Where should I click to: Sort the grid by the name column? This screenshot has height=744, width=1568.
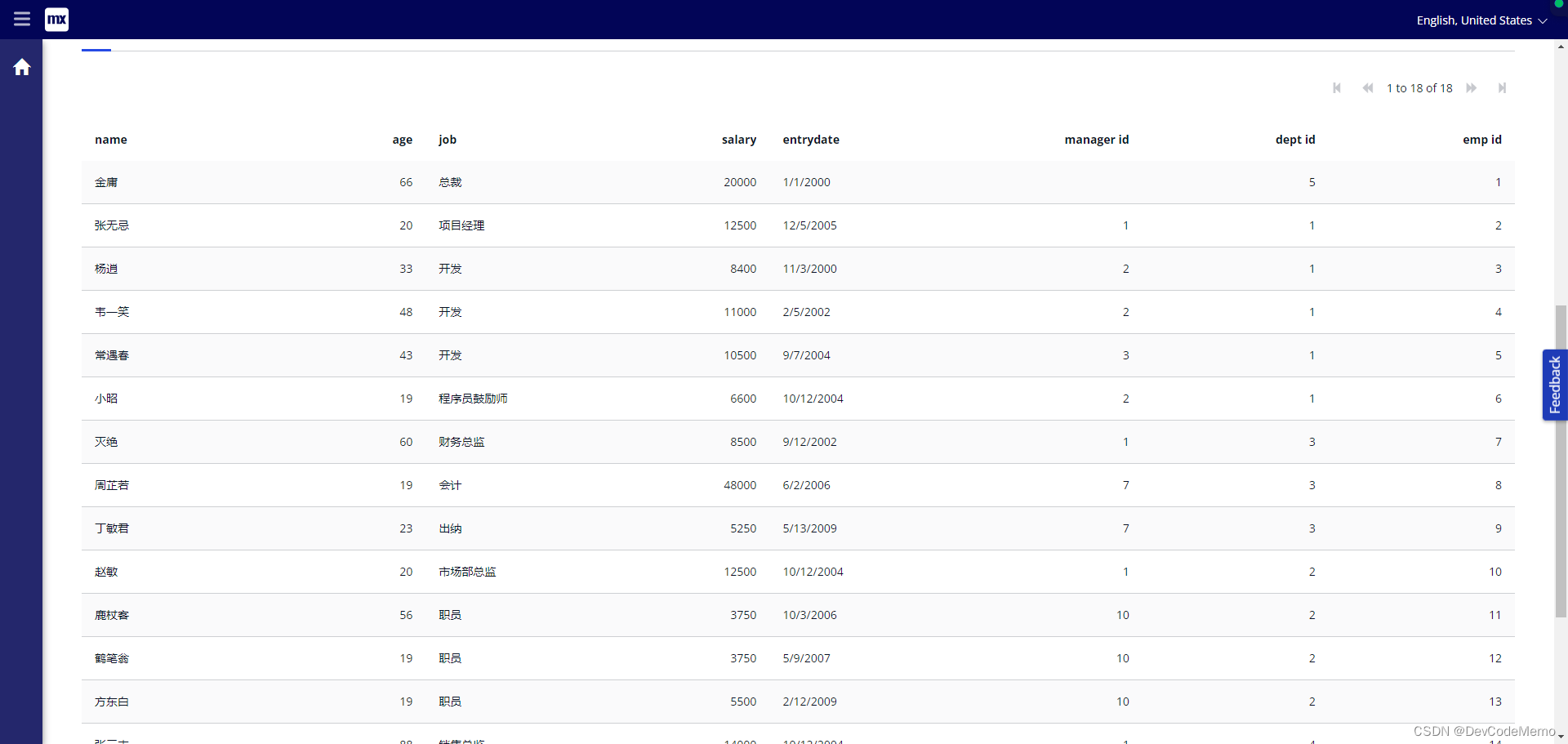(111, 140)
